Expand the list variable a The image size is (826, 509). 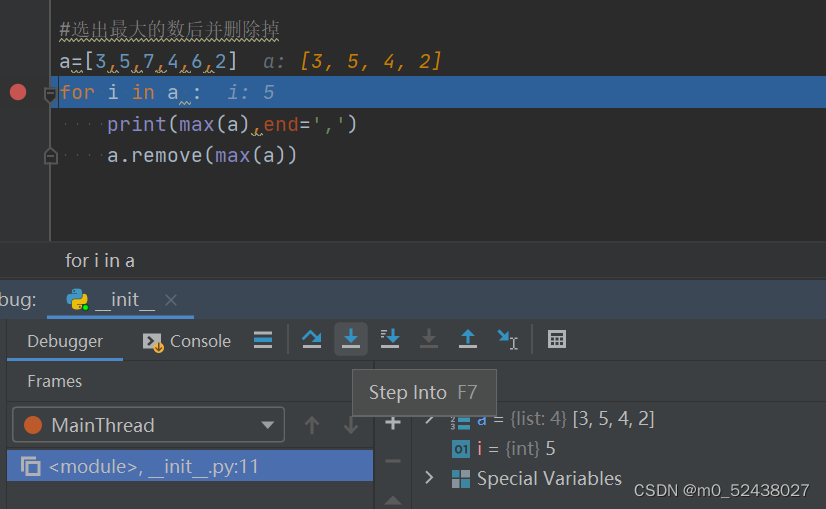[x=429, y=420]
